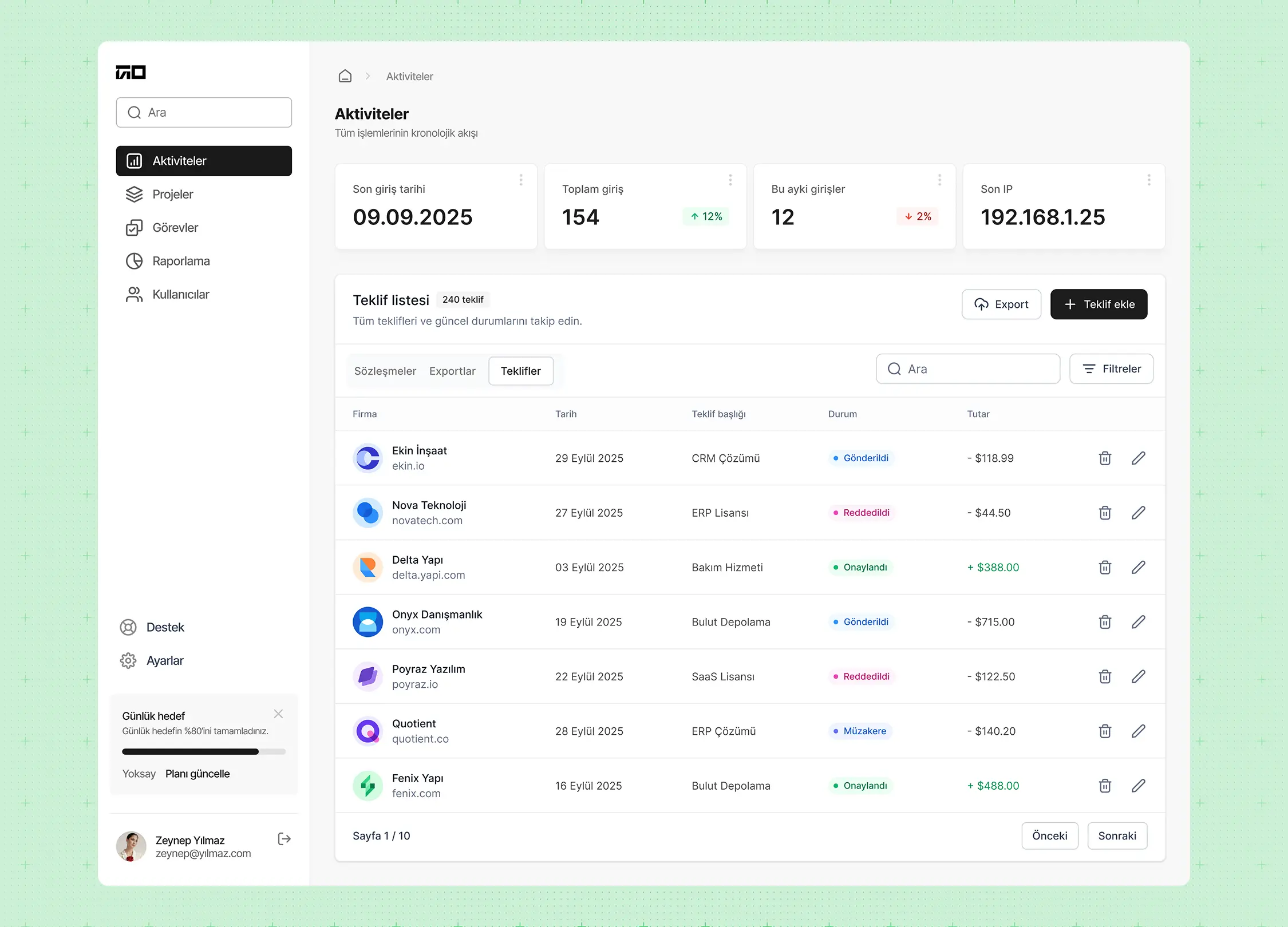
Task: Open the Toplam giriş card menu
Action: coord(730,180)
